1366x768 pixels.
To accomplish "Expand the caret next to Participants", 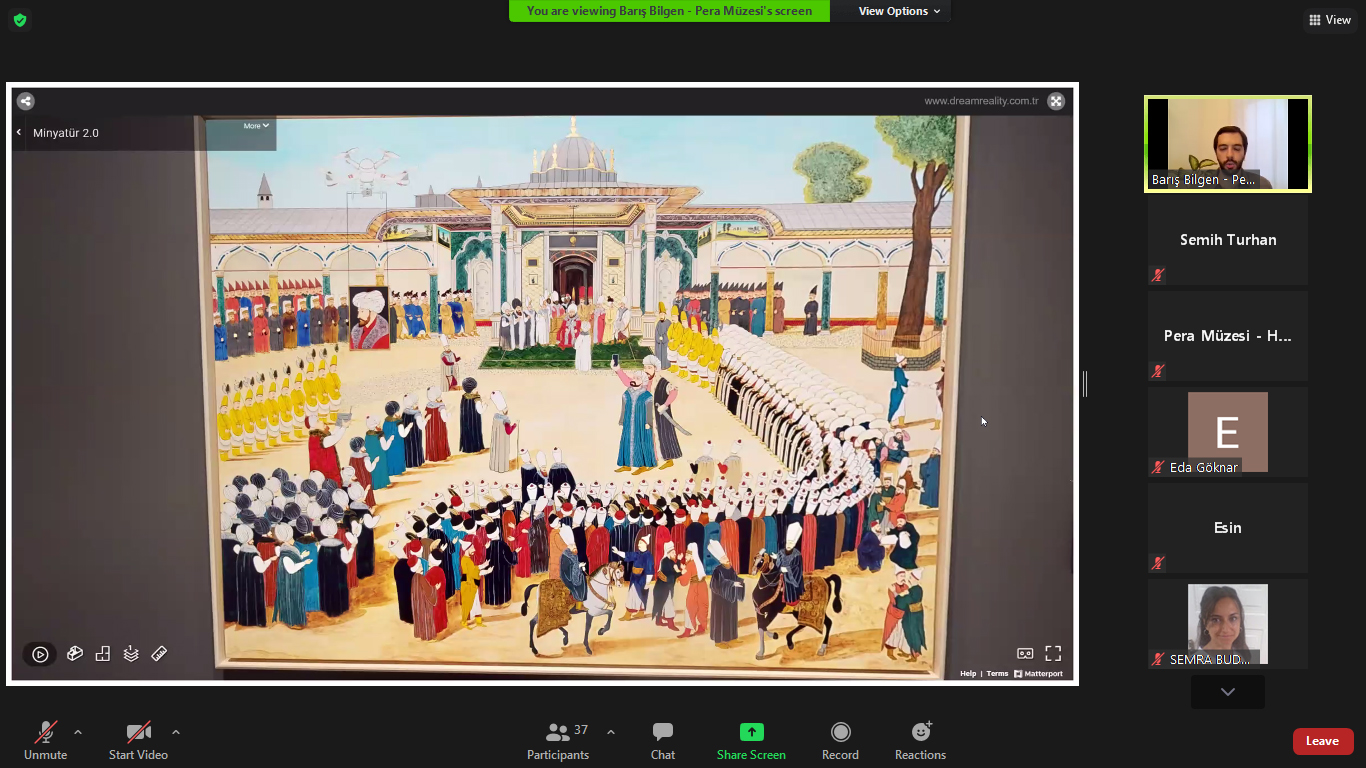I will (611, 732).
